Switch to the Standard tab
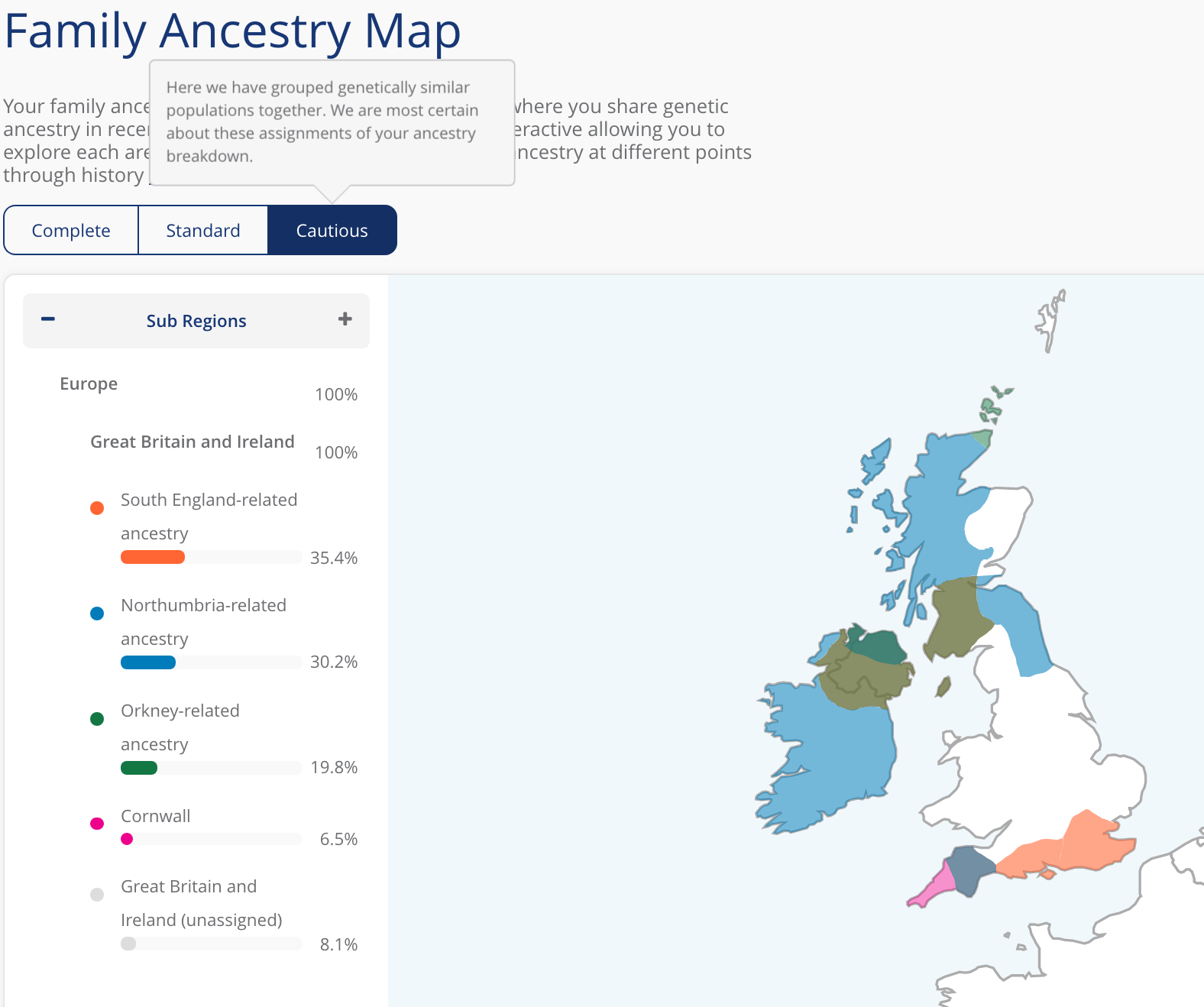This screenshot has width=1204, height=1007. 202,230
